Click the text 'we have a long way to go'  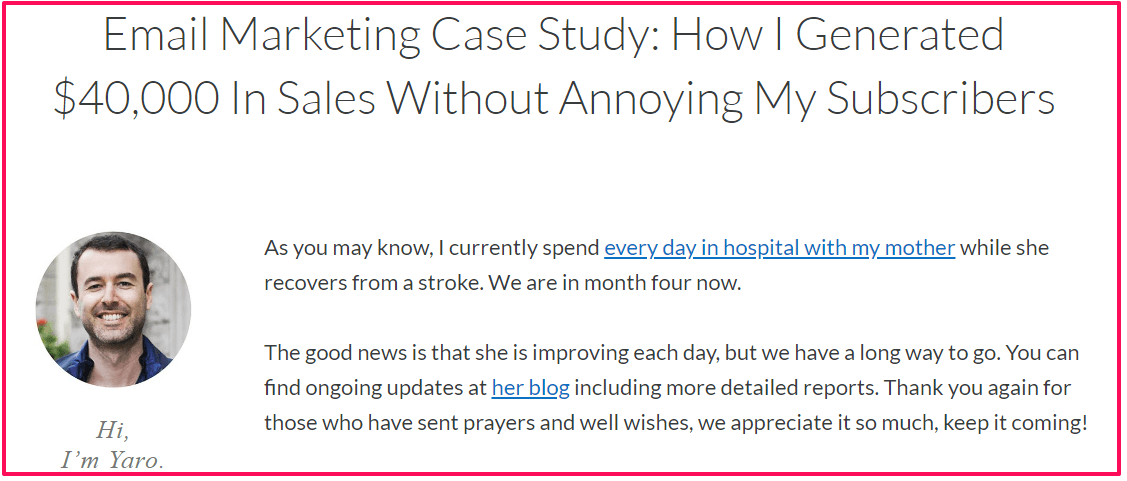click(882, 354)
